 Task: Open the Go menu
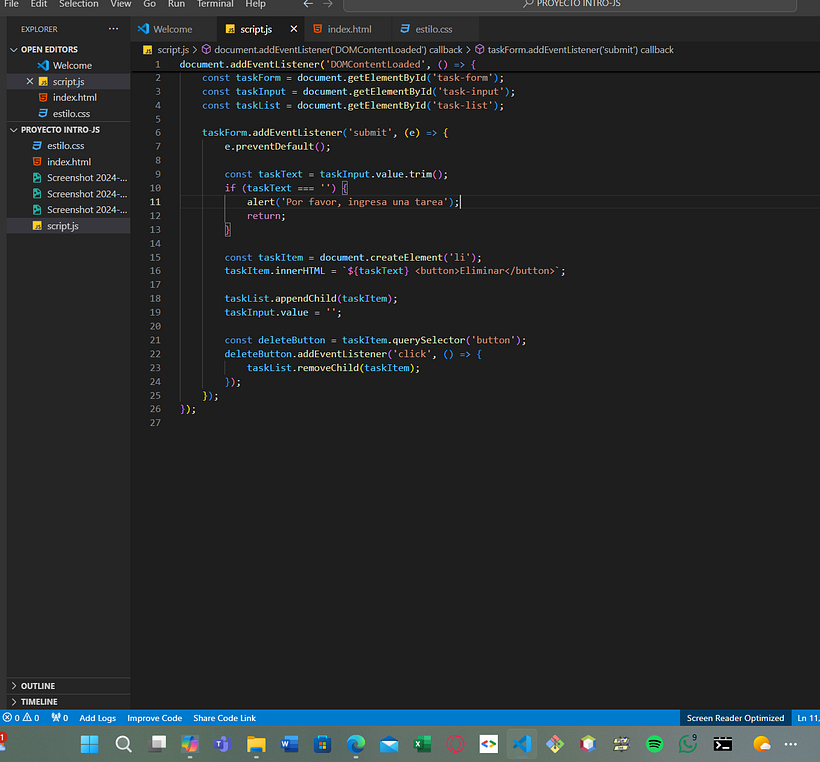[150, 4]
